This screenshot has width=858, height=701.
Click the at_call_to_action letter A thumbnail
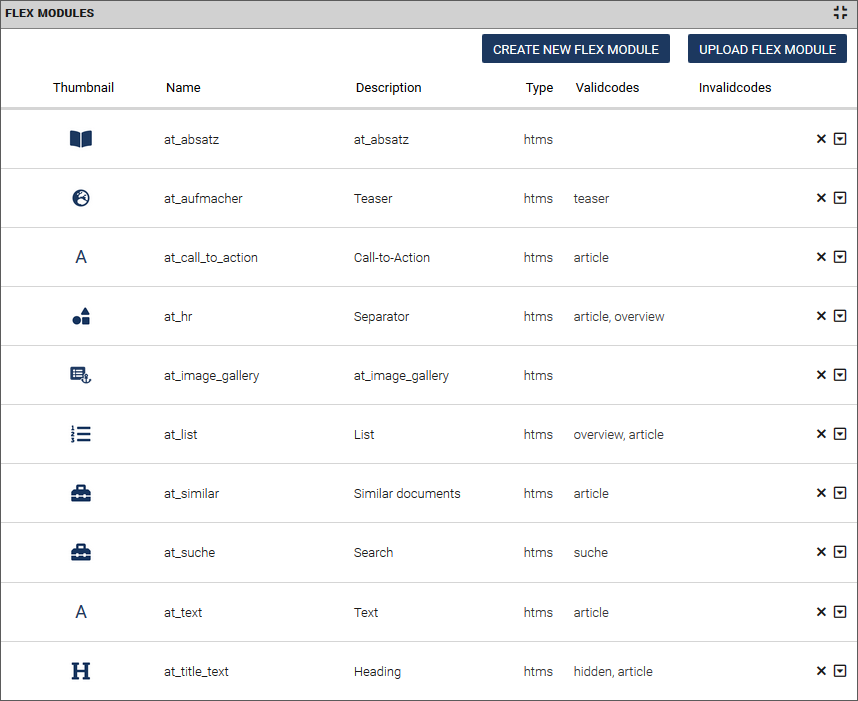tap(81, 257)
